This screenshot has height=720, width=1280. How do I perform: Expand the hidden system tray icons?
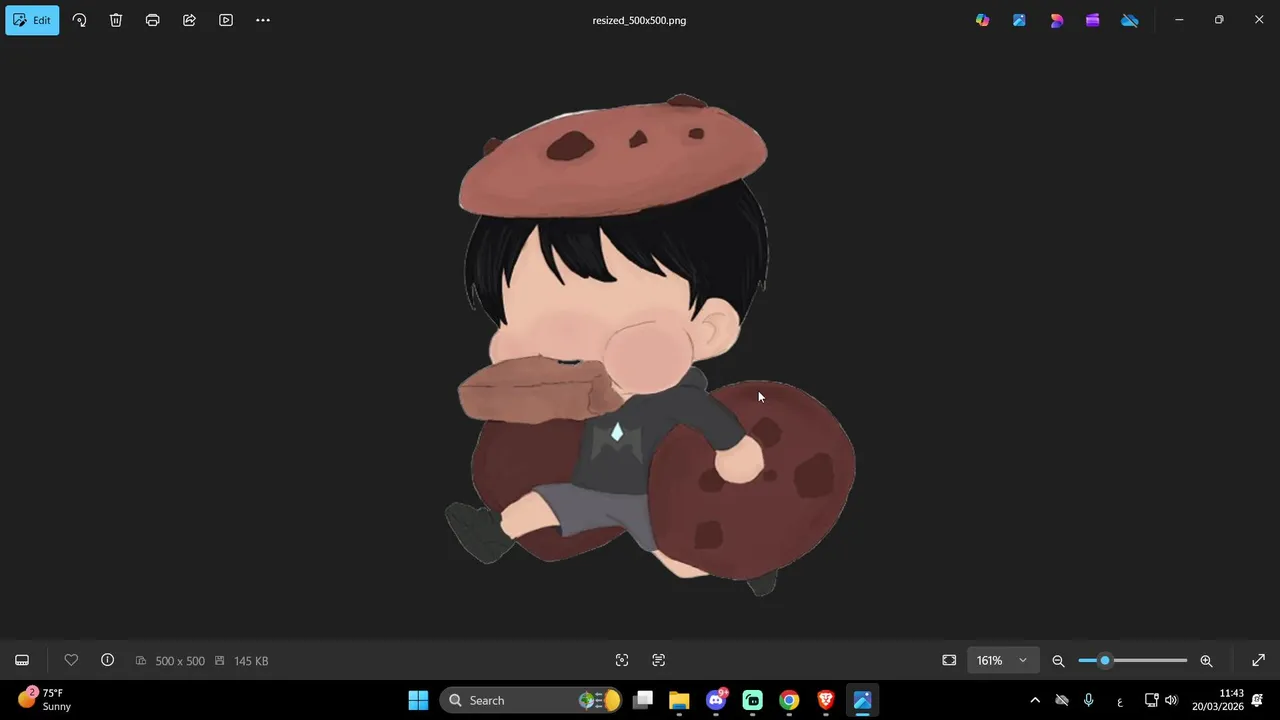1035,700
